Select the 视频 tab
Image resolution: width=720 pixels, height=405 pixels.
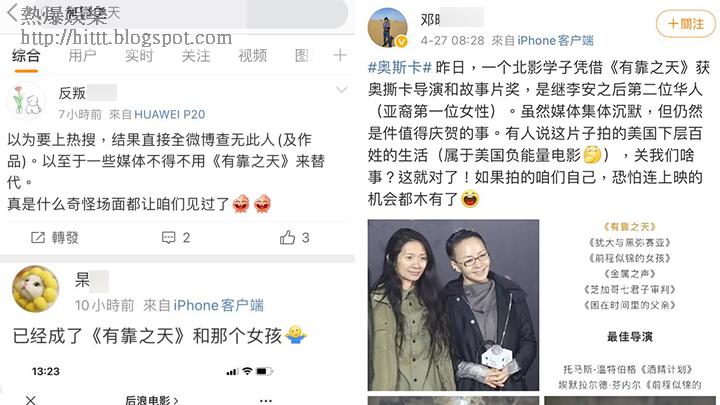click(252, 56)
